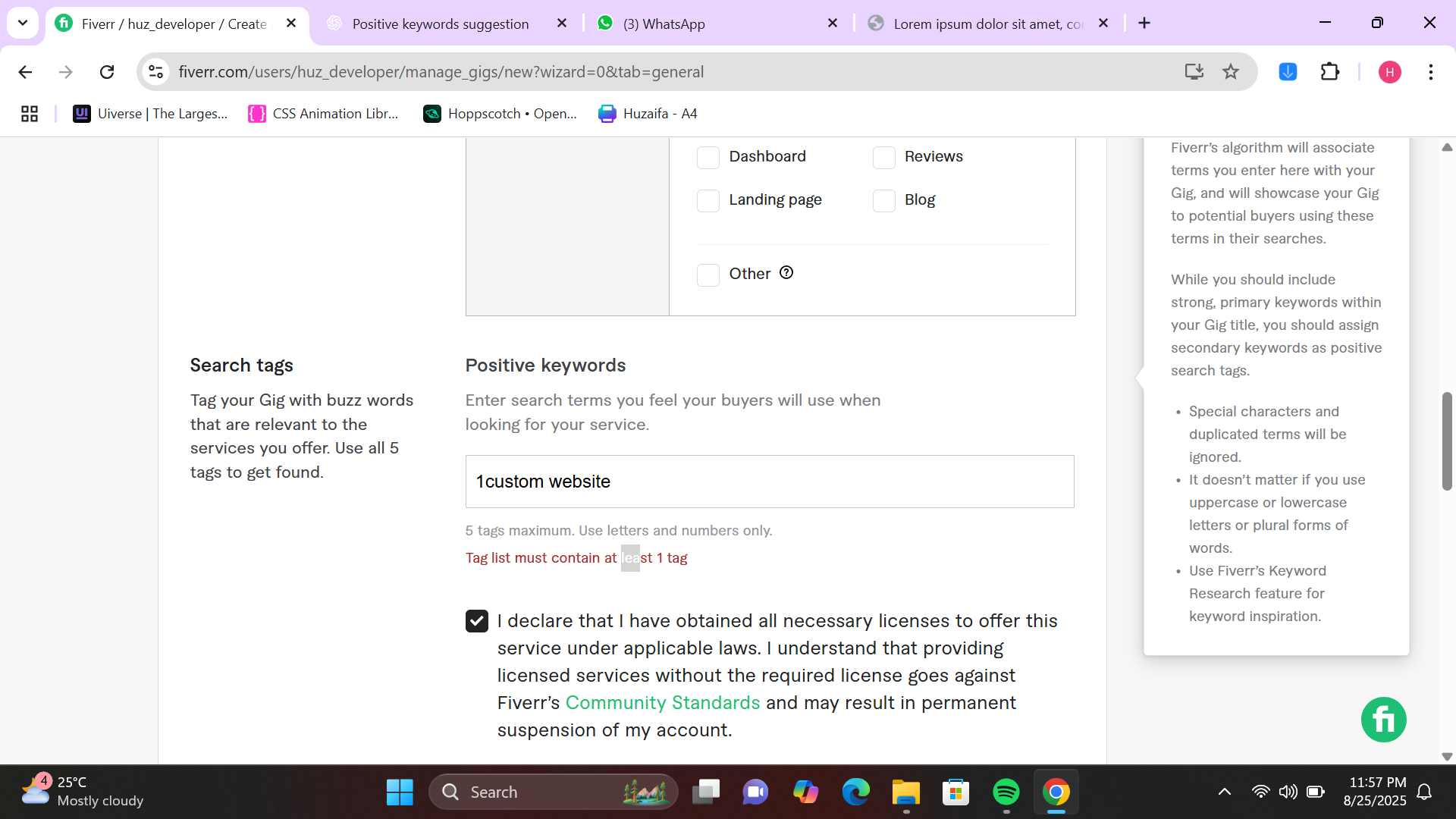Image resolution: width=1456 pixels, height=819 pixels.
Task: Reload the Fiverr page
Action: click(x=107, y=72)
